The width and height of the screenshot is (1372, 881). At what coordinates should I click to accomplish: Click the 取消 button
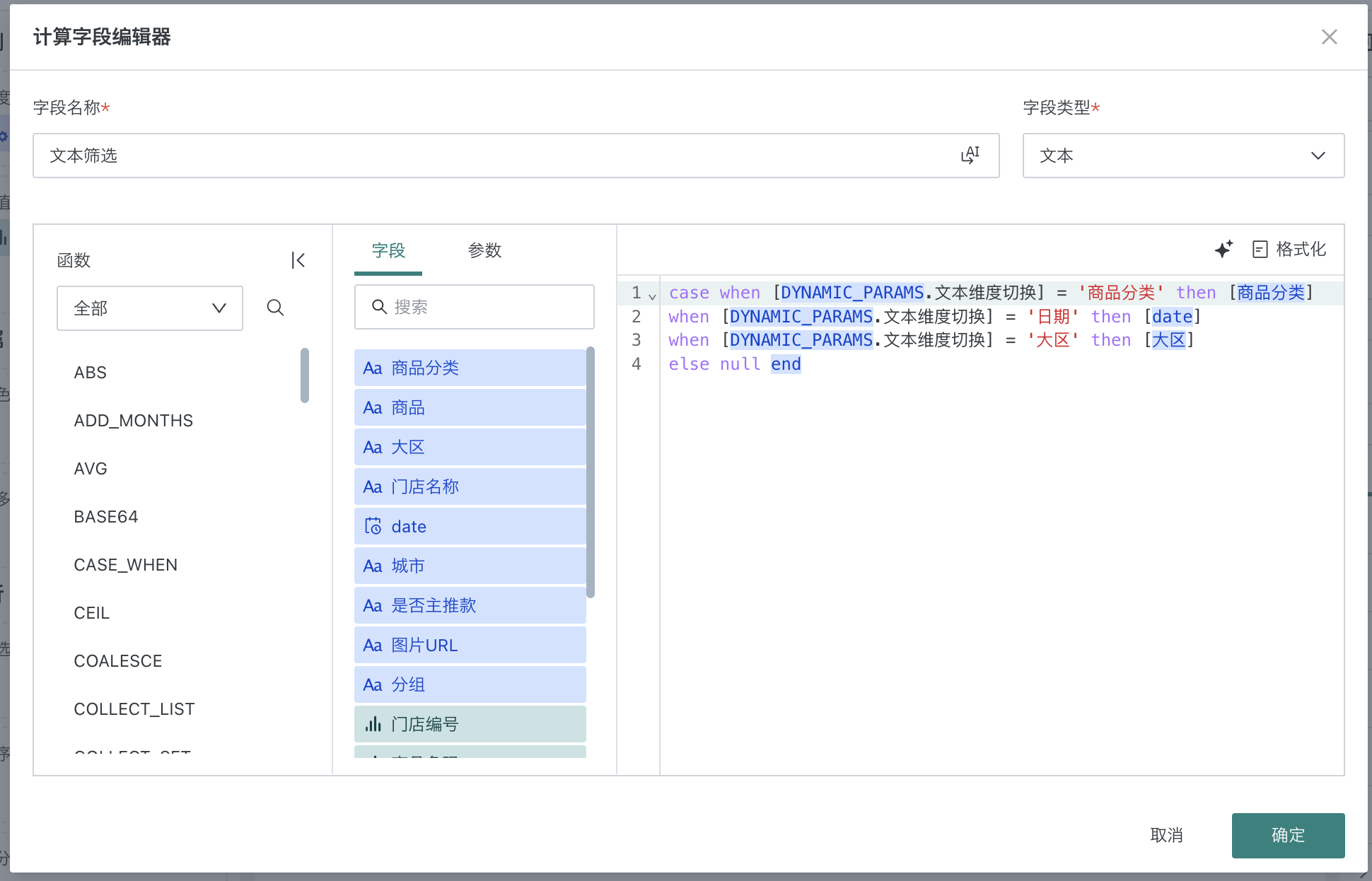(x=1166, y=835)
